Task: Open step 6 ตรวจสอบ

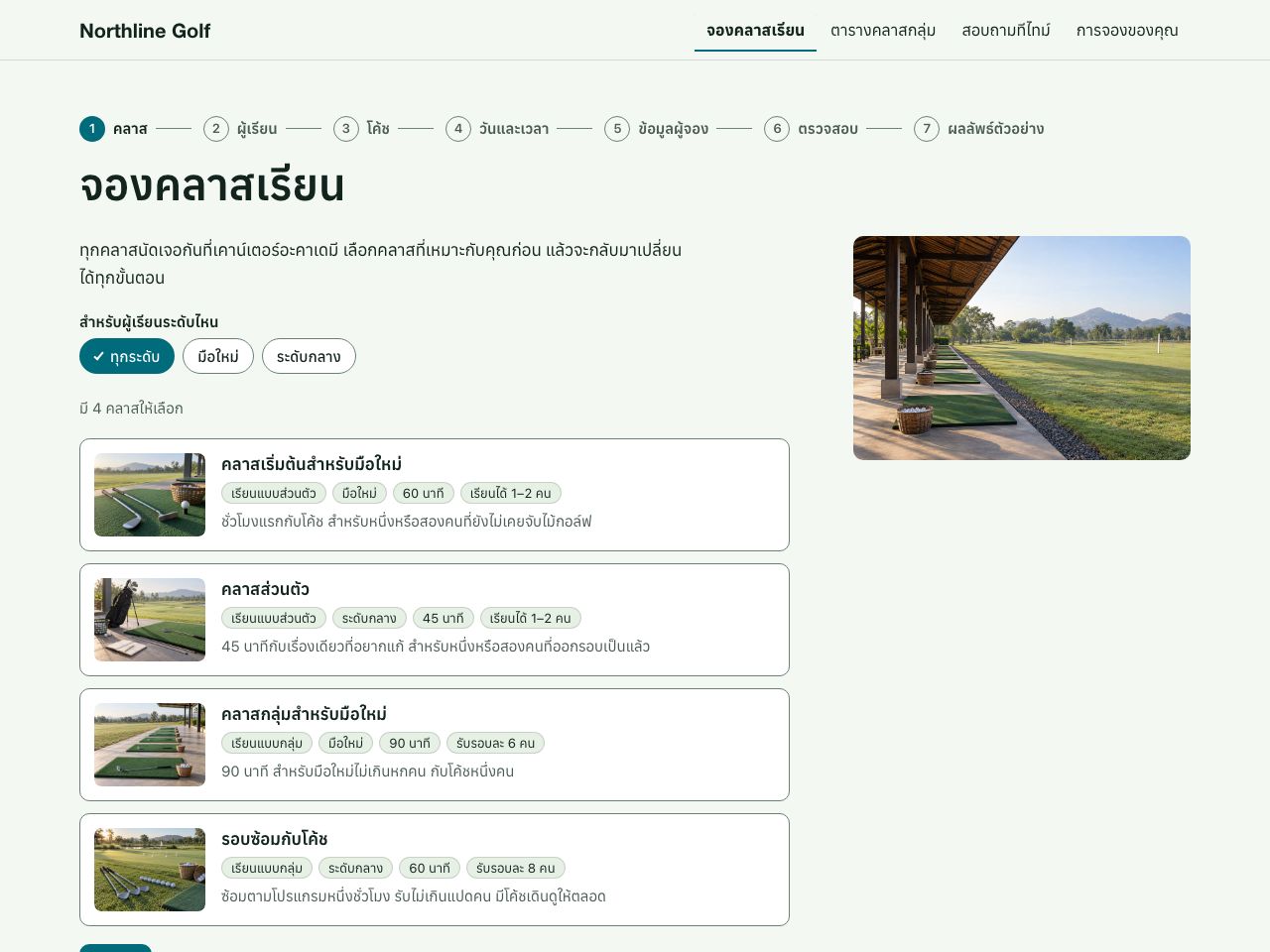Action: [x=812, y=129]
